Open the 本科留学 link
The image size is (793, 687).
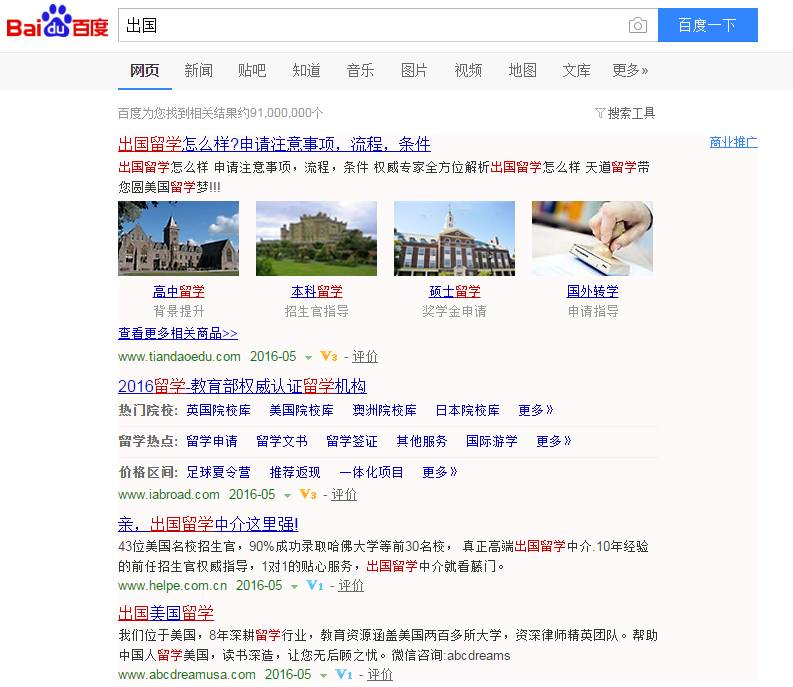(317, 291)
